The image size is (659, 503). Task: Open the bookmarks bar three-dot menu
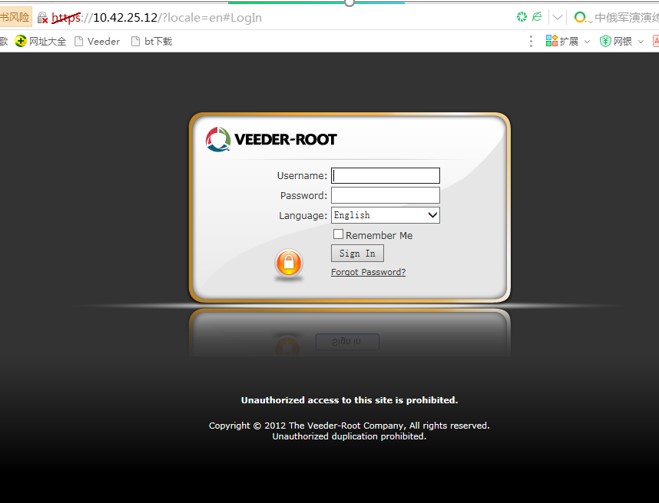[x=531, y=41]
